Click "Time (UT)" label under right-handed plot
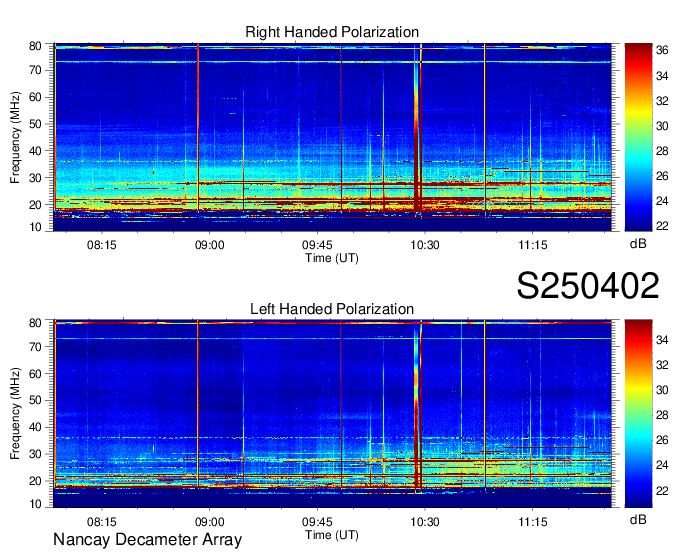This screenshot has height=552, width=680. [332, 258]
